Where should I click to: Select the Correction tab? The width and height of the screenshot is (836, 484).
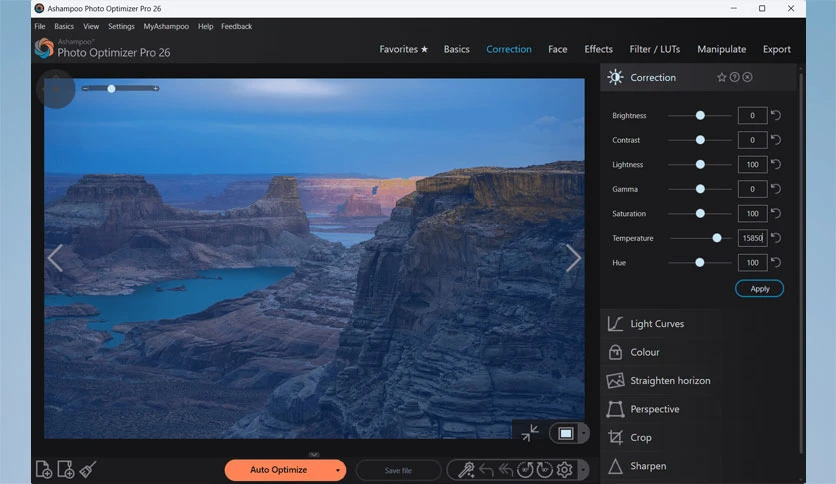509,49
